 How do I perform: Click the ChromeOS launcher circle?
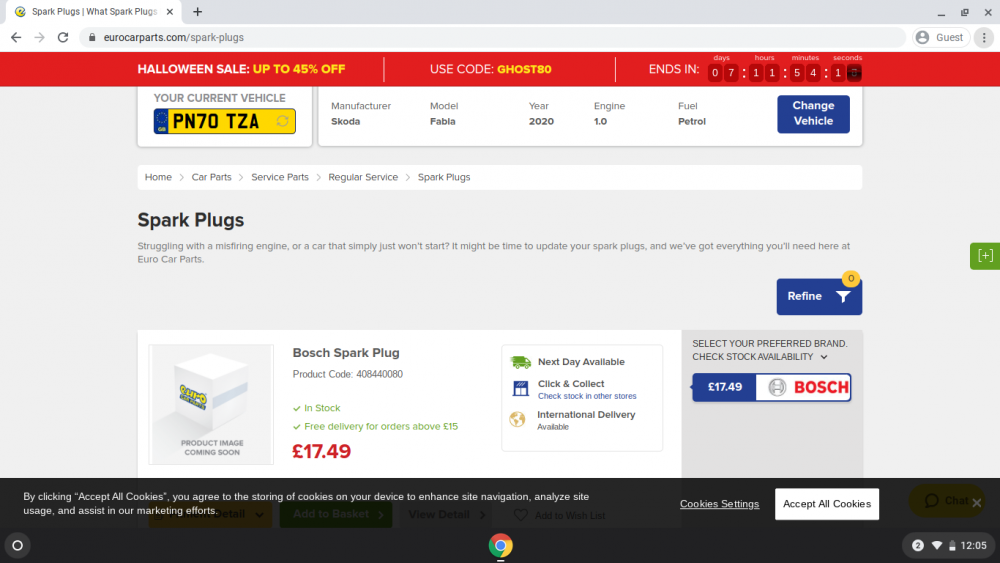tap(18, 545)
